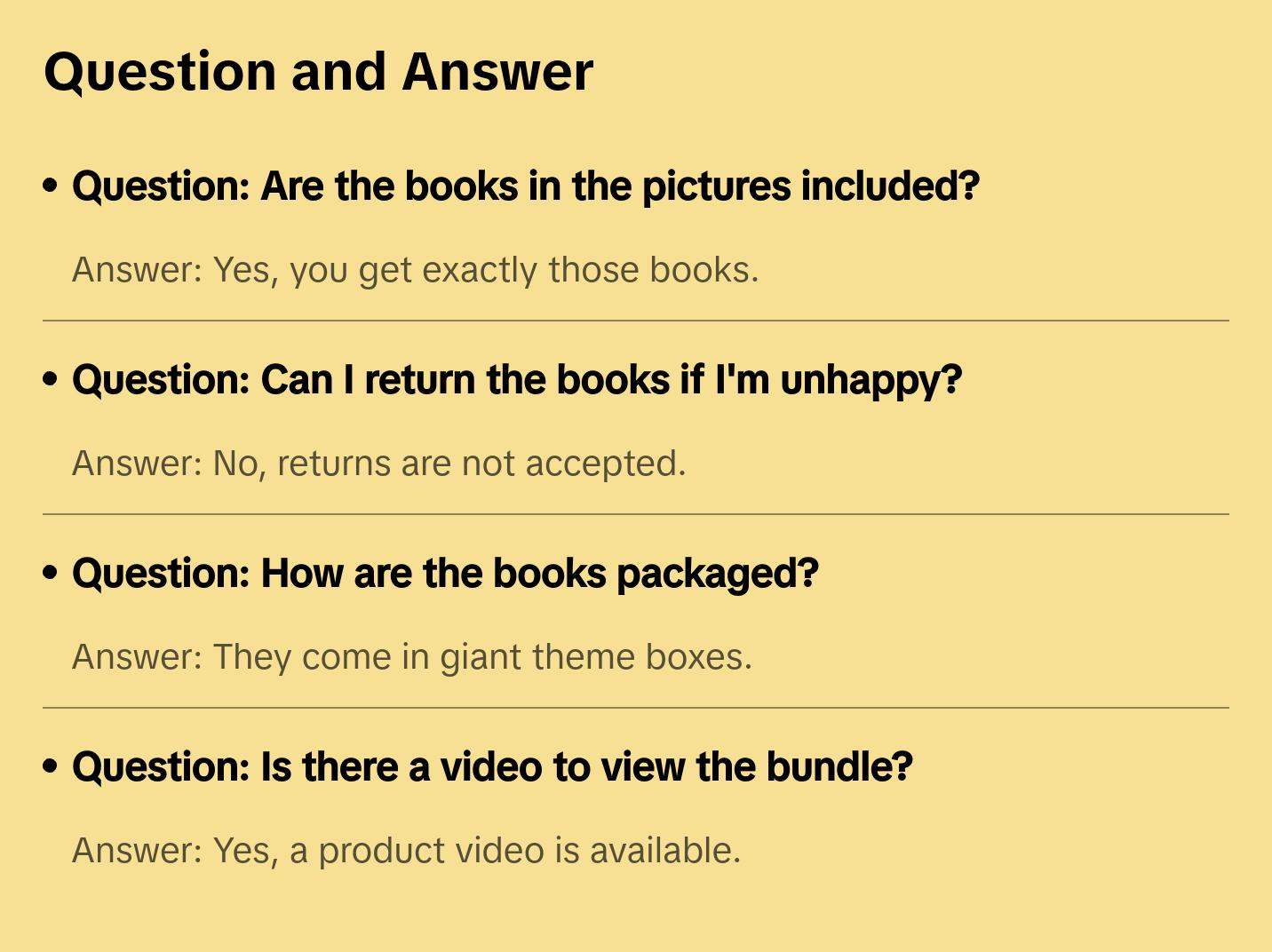Click the answer about giant theme boxes
The width and height of the screenshot is (1272, 952).
(x=411, y=657)
